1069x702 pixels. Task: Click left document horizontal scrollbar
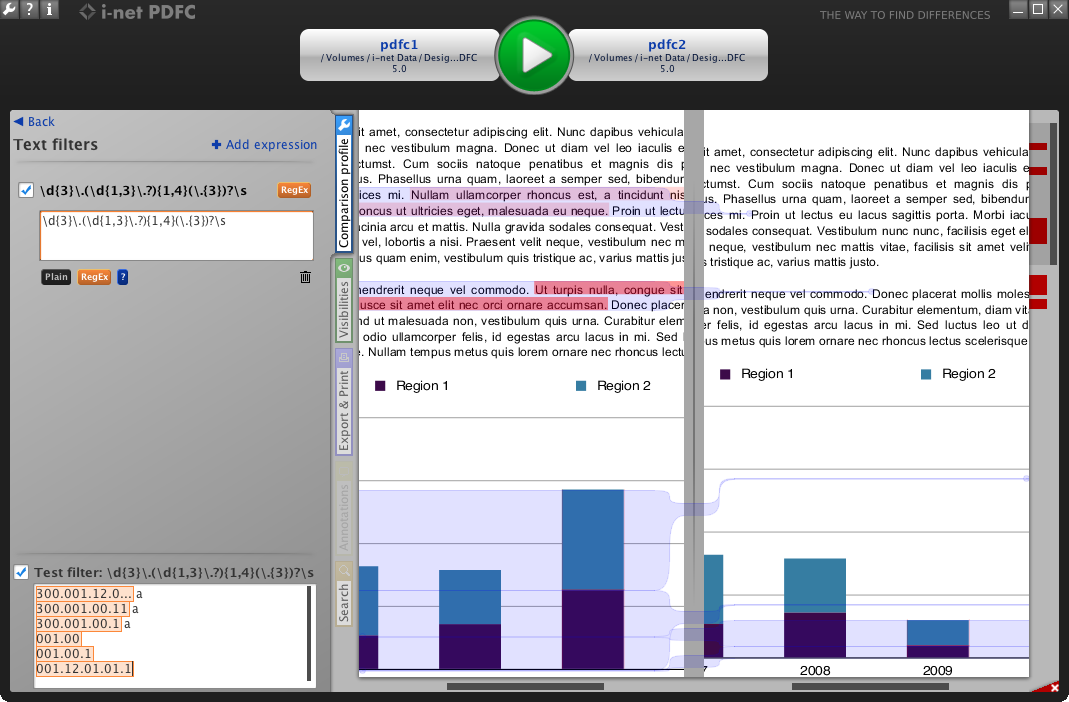pyautogui.click(x=525, y=686)
